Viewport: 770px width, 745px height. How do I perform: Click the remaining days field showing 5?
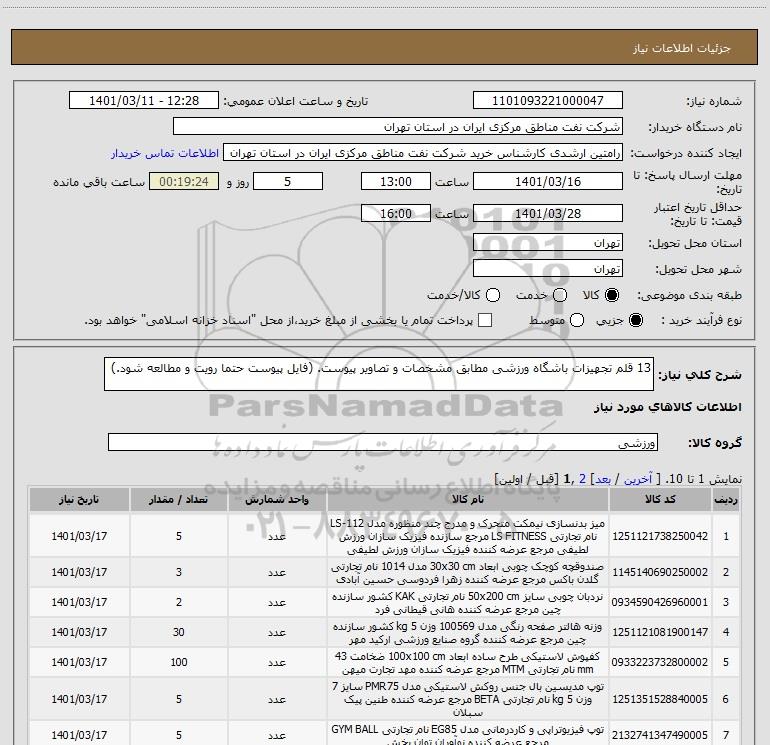click(x=288, y=181)
